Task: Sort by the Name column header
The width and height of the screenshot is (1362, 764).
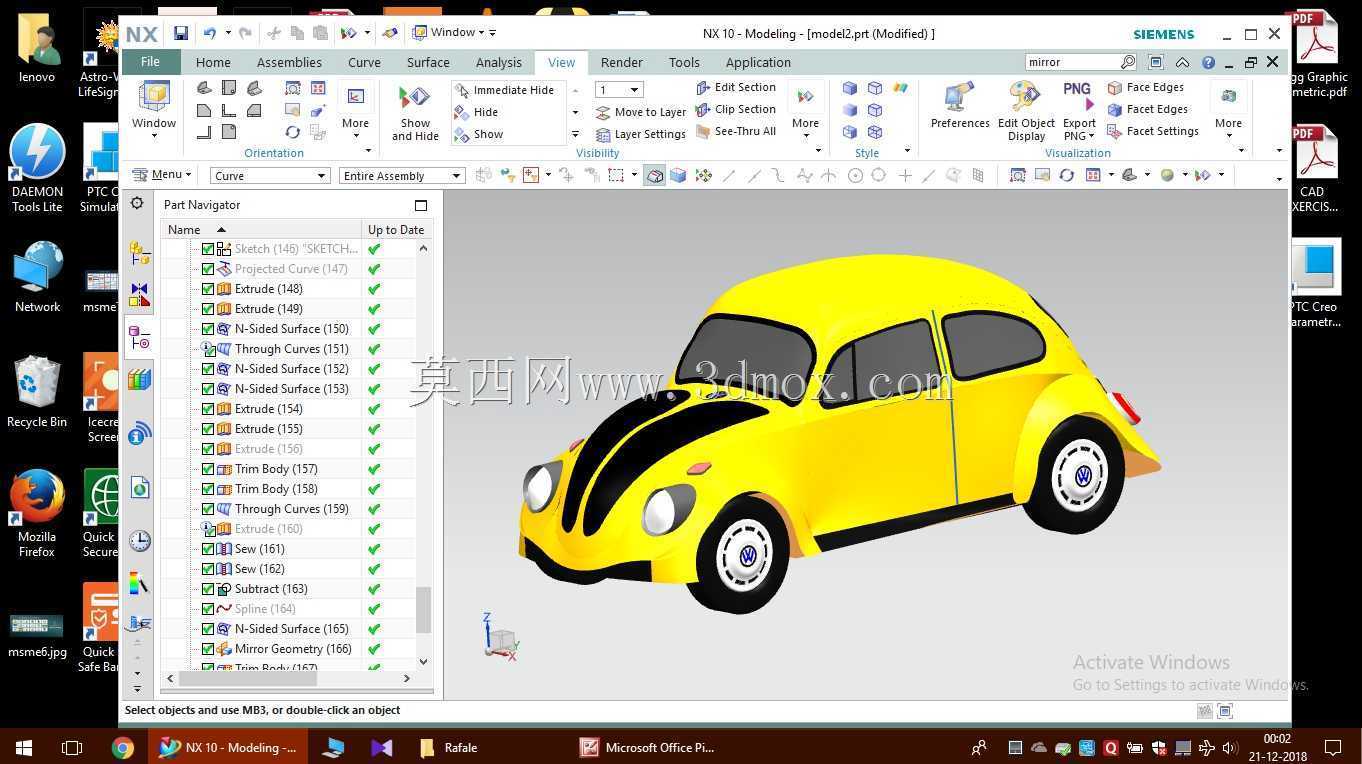Action: click(262, 230)
